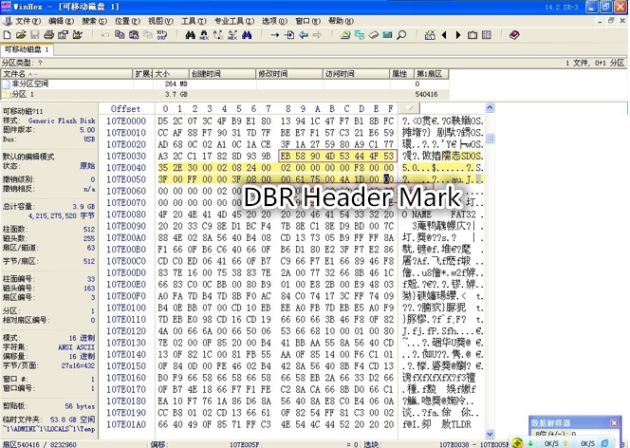Click the 第1扇区 column header

coord(429,73)
